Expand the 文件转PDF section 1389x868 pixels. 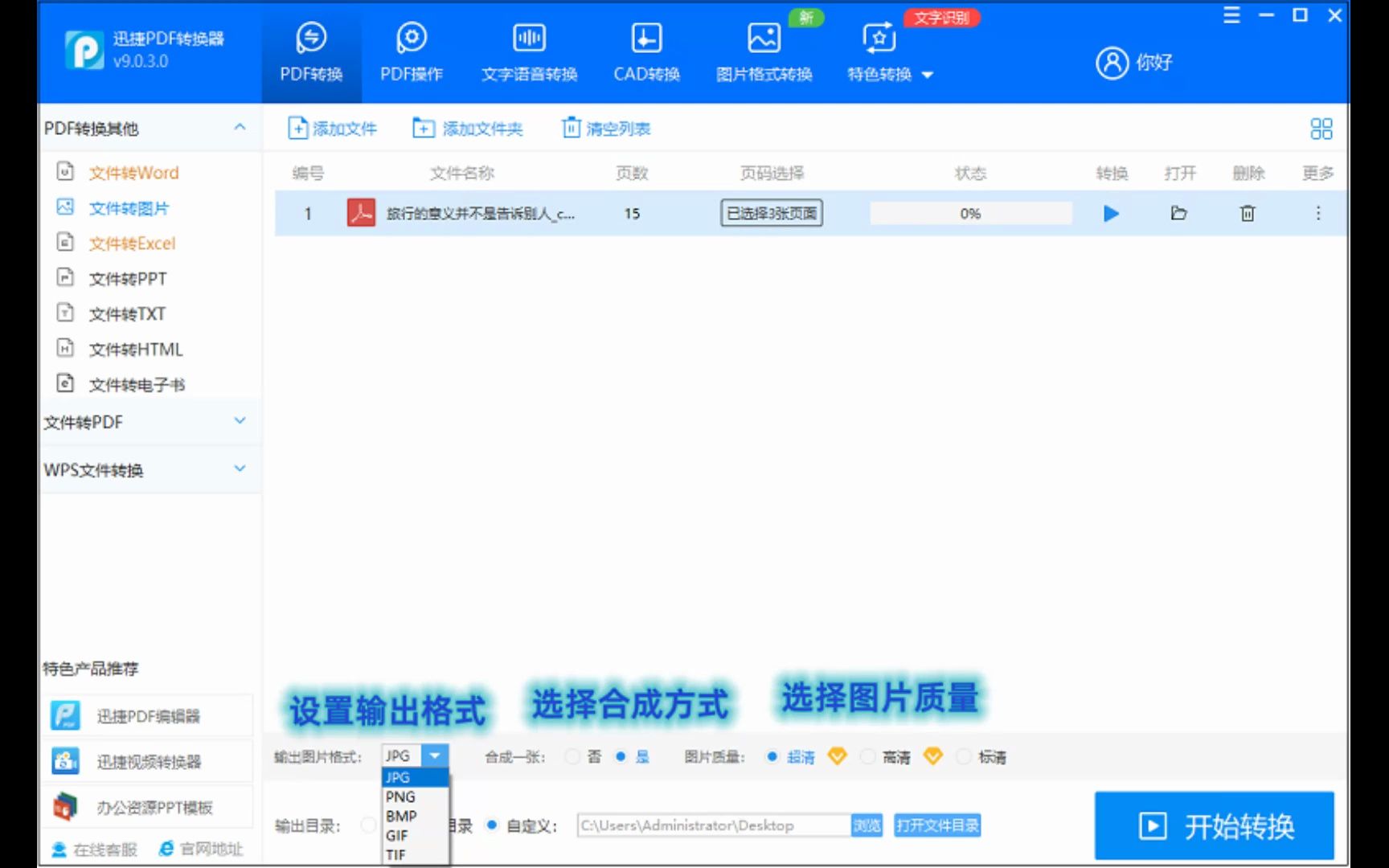pos(240,421)
